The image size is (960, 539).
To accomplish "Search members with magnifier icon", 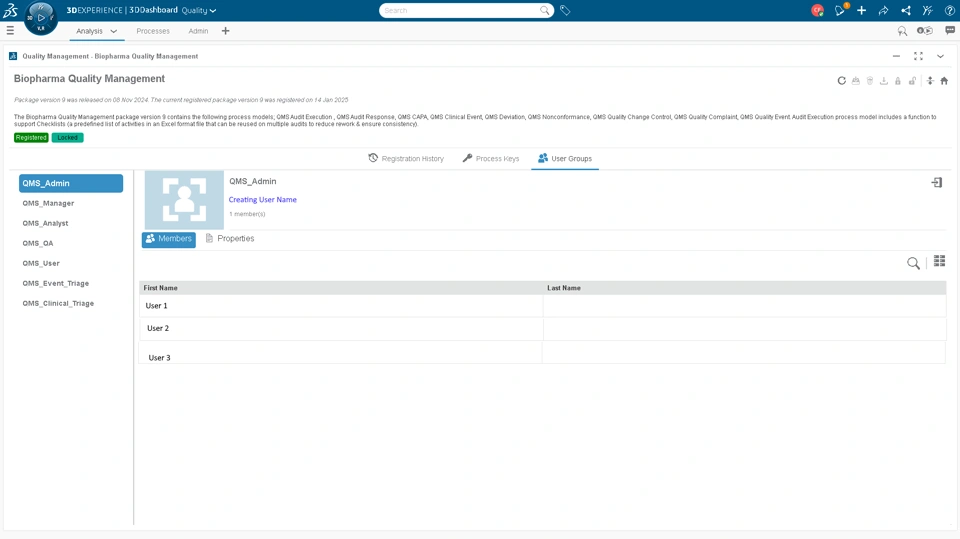I will pyautogui.click(x=913, y=263).
